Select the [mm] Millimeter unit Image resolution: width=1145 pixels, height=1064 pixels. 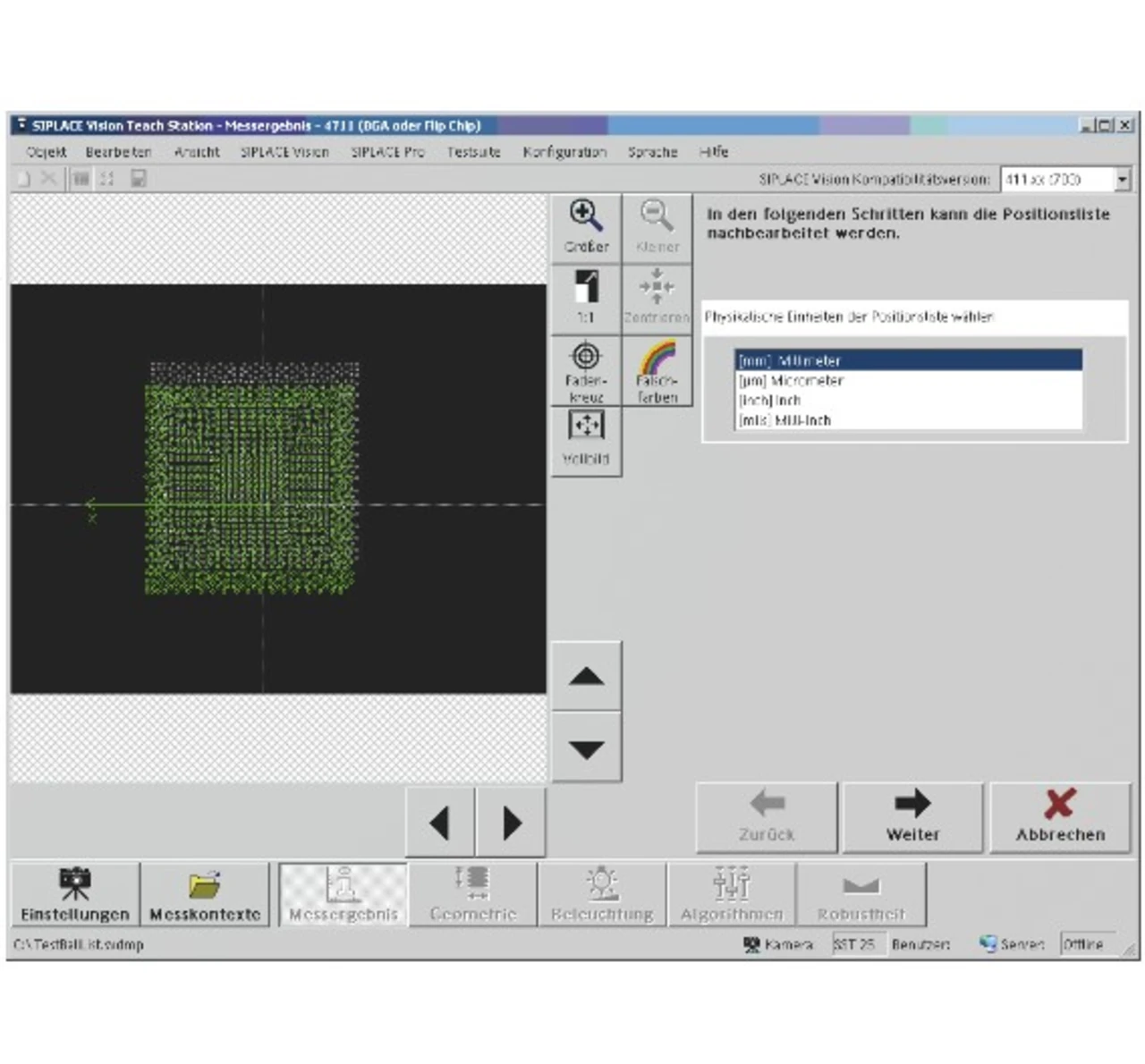pyautogui.click(x=908, y=360)
